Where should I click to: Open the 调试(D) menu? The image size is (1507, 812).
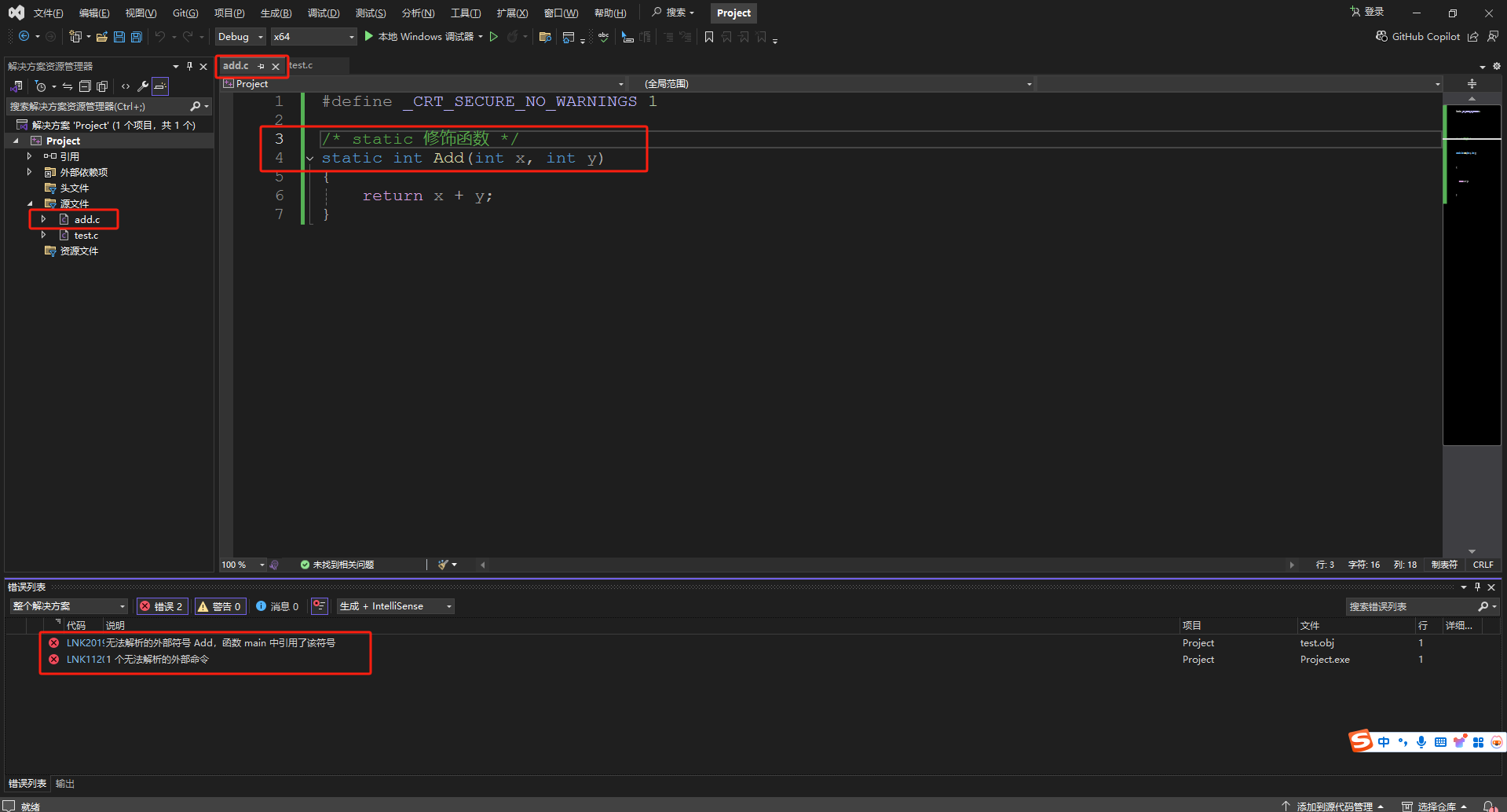[324, 13]
